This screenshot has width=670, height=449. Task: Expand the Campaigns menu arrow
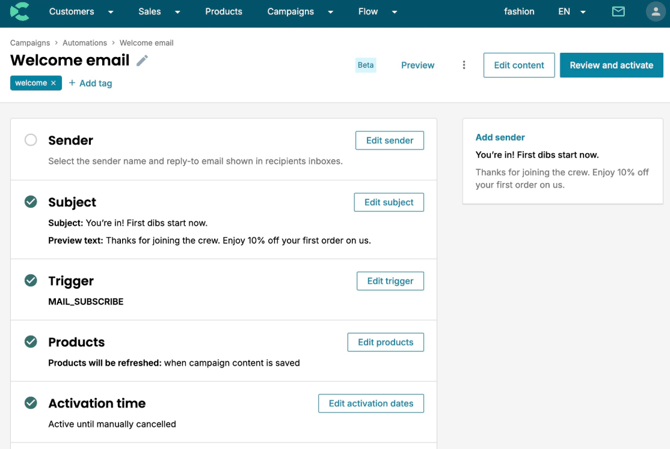tap(330, 12)
